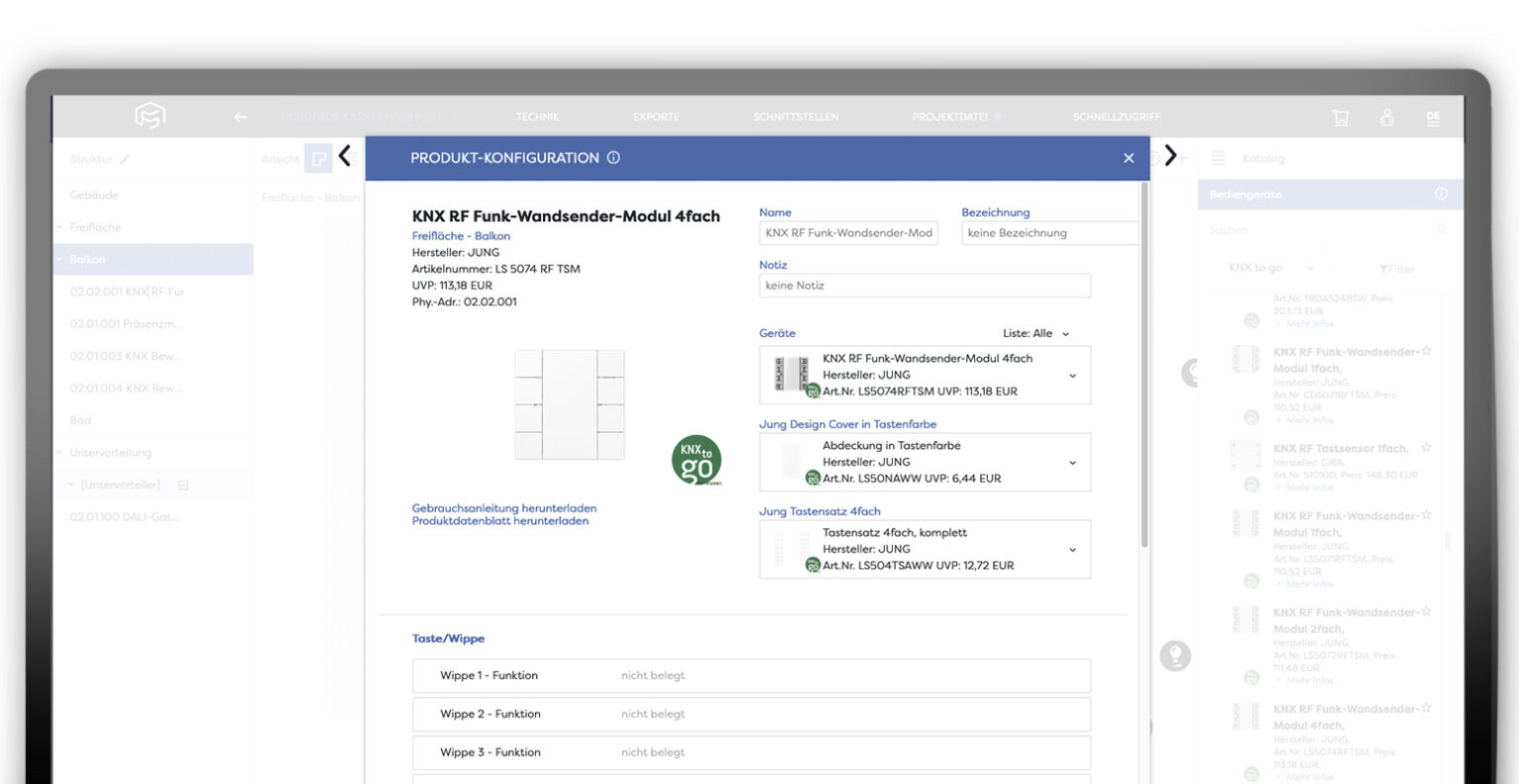Click the info icon next to Produkt-Konfiguration
Image resolution: width=1519 pixels, height=784 pixels.
613,158
